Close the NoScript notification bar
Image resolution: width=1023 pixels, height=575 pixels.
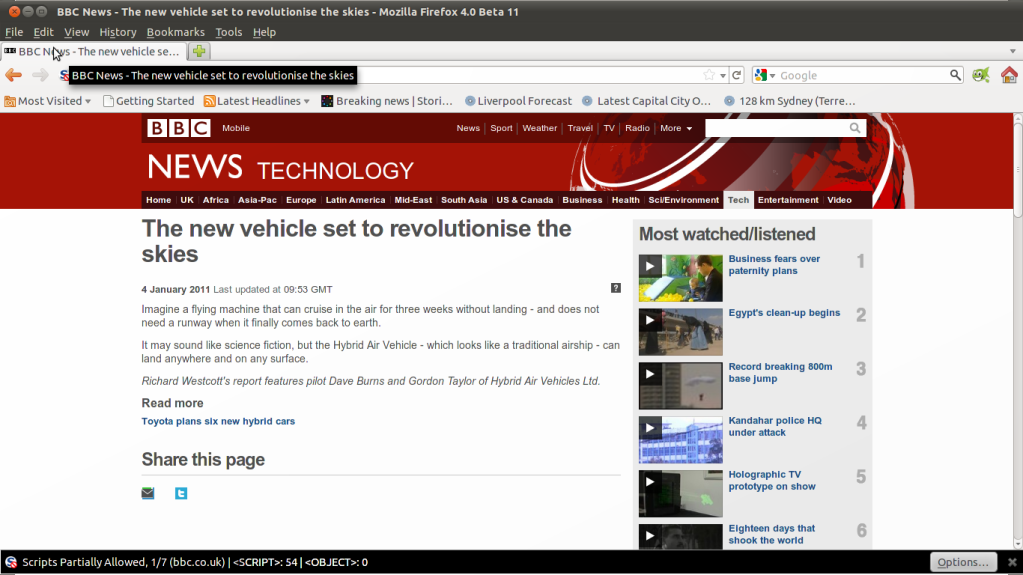[x=1012, y=562]
